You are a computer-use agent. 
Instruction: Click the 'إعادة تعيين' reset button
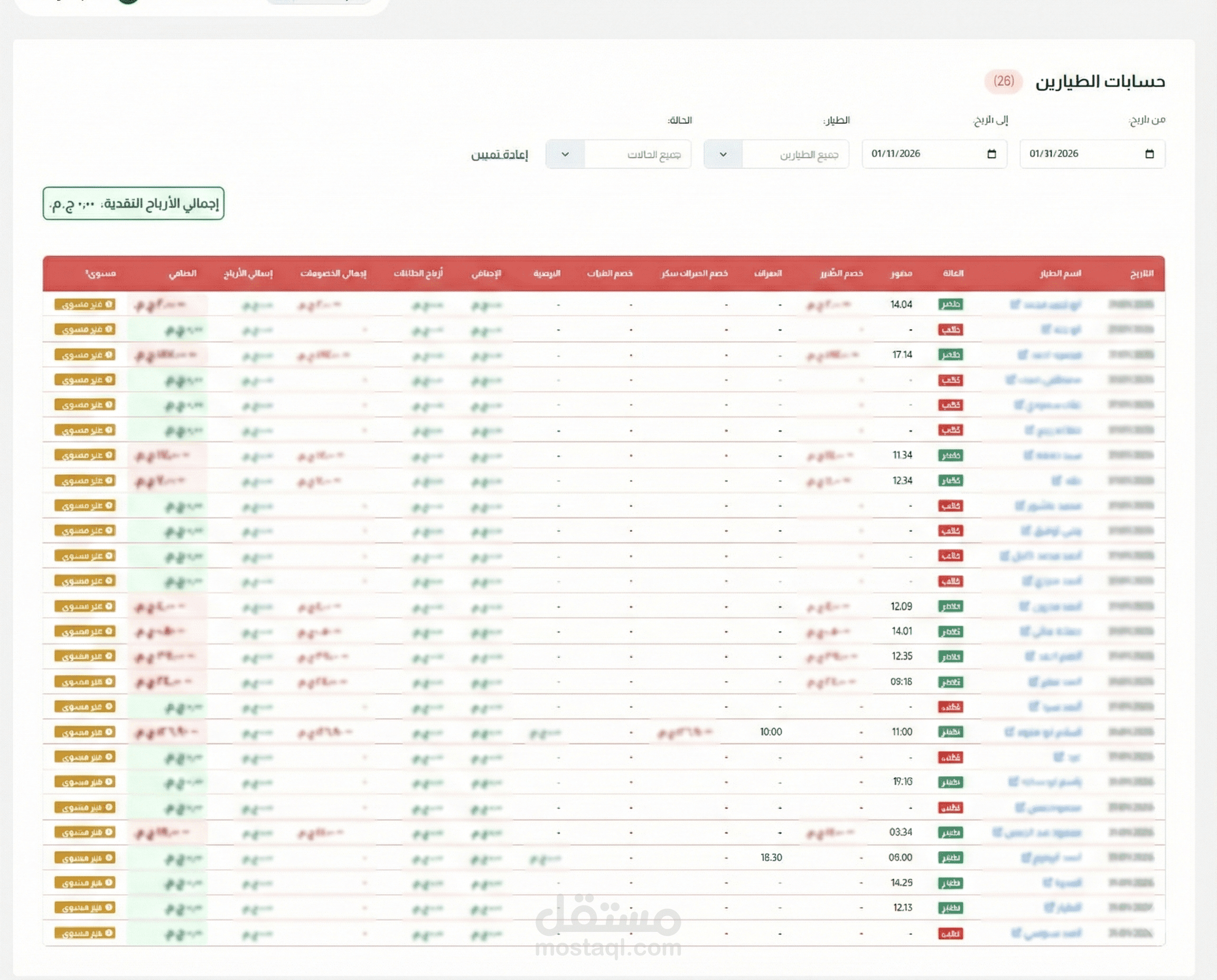(499, 155)
